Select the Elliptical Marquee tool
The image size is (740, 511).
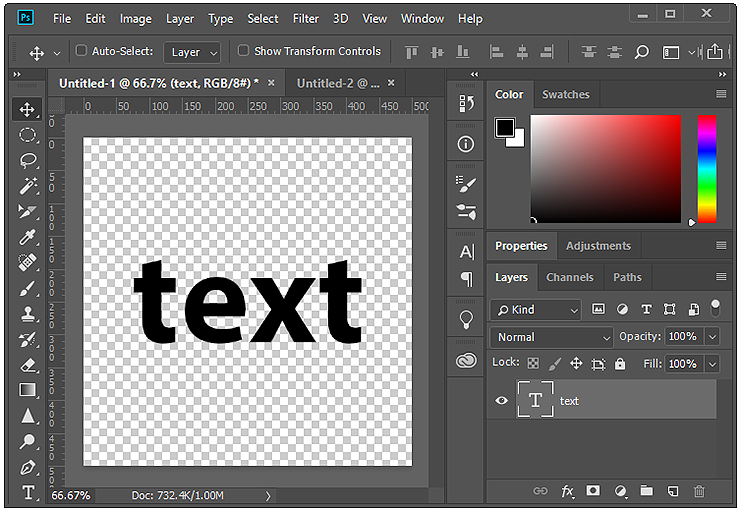27,135
